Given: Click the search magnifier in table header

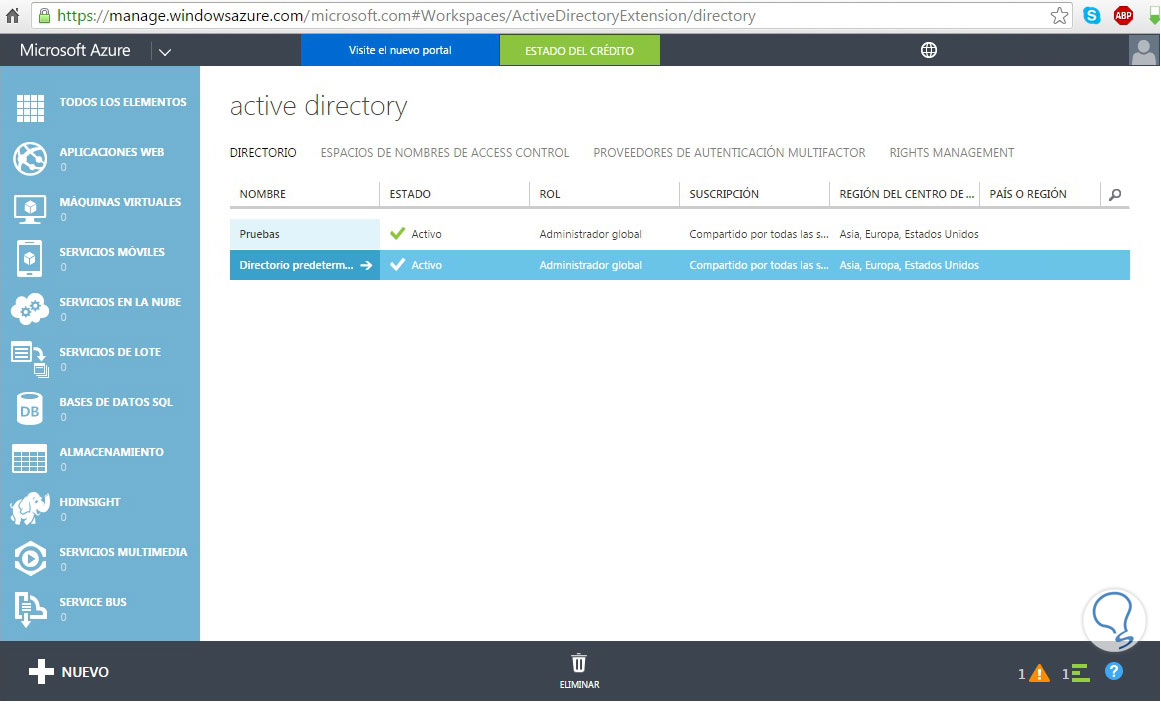Looking at the screenshot, I should [1115, 194].
